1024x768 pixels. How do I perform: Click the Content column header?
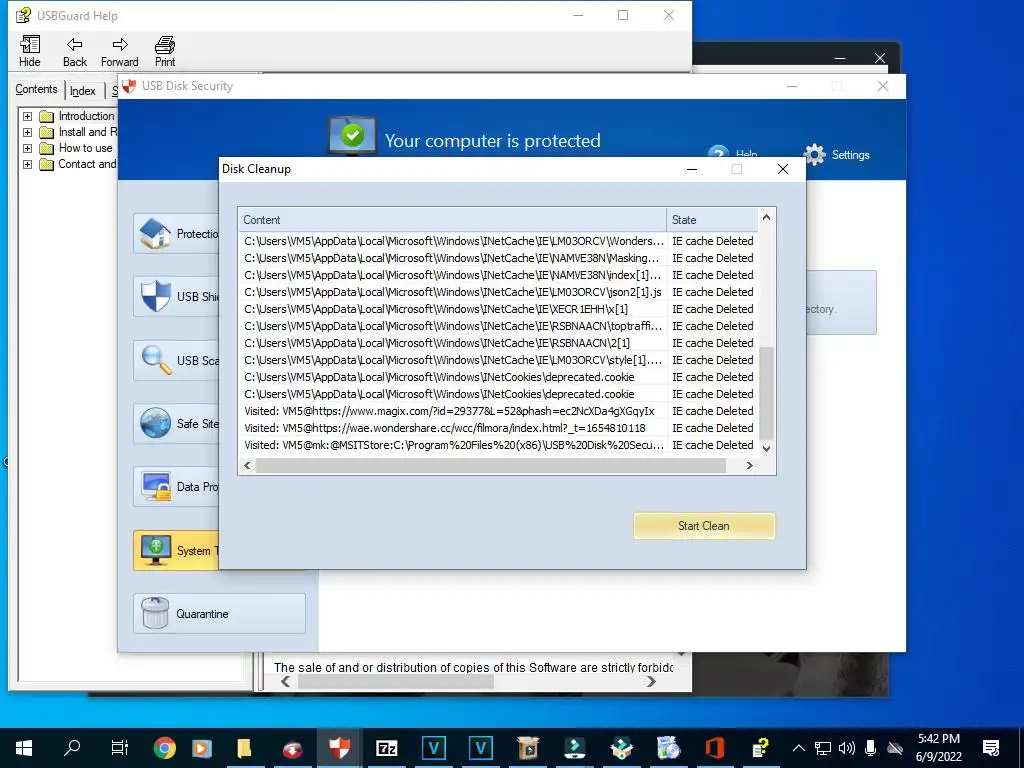pyautogui.click(x=452, y=220)
